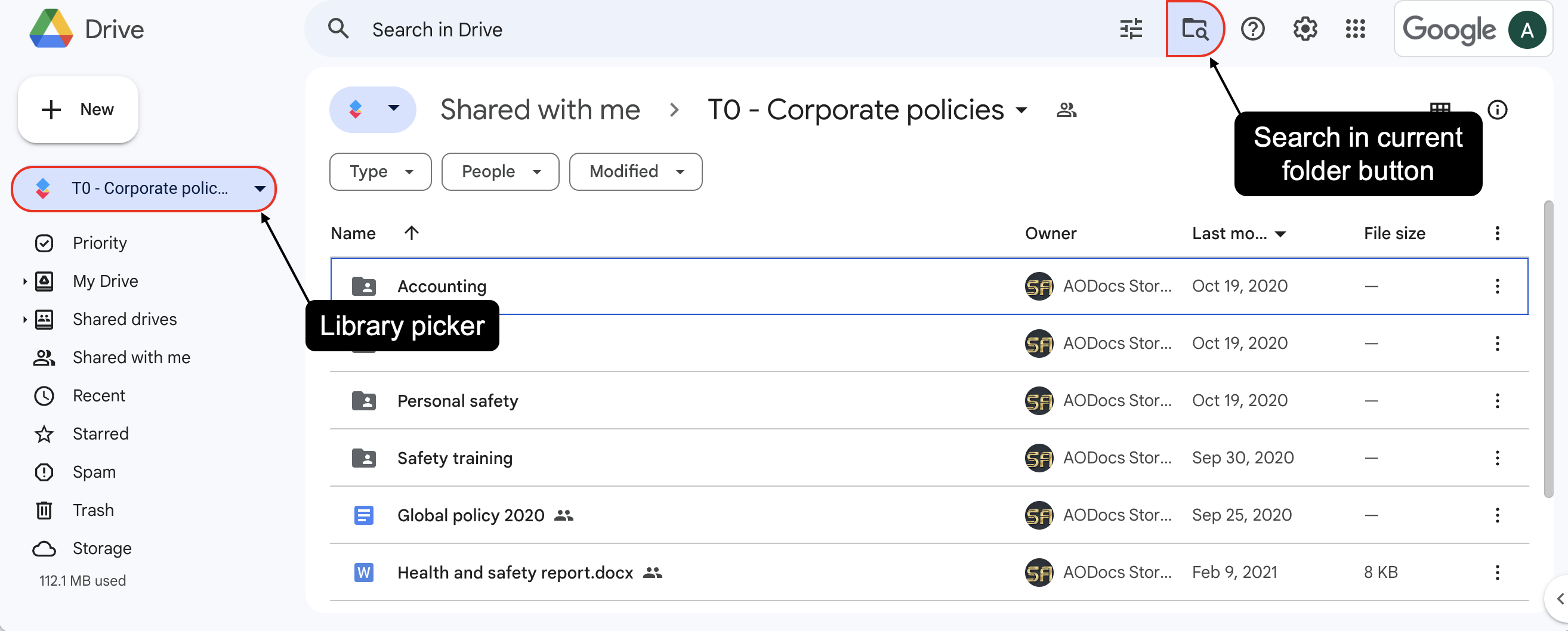Viewport: 1568px width, 631px height.
Task: Select Global policy 2020 file name
Action: pyautogui.click(x=471, y=515)
